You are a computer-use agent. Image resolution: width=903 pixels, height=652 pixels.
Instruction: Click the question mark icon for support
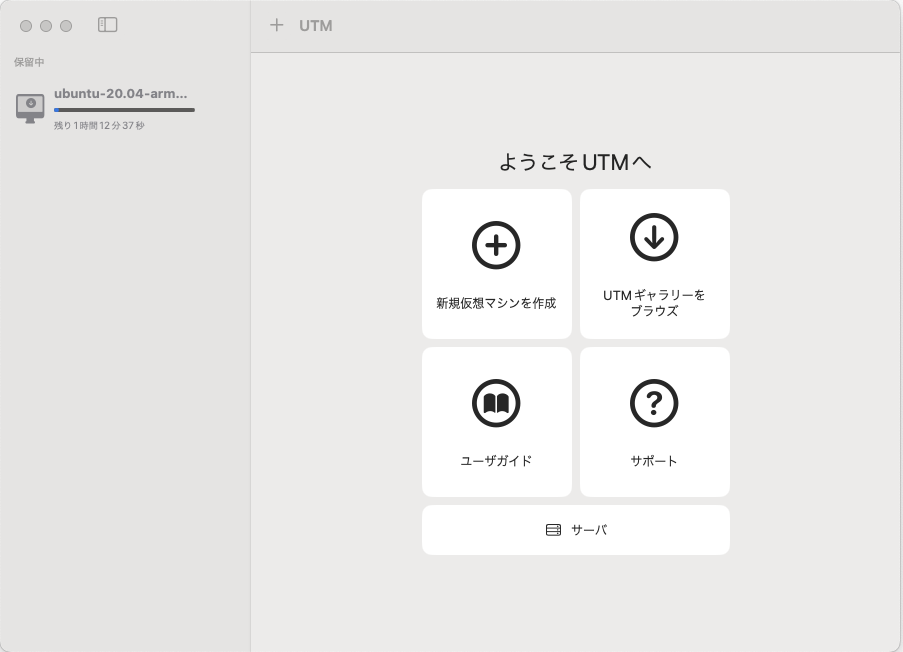point(655,402)
